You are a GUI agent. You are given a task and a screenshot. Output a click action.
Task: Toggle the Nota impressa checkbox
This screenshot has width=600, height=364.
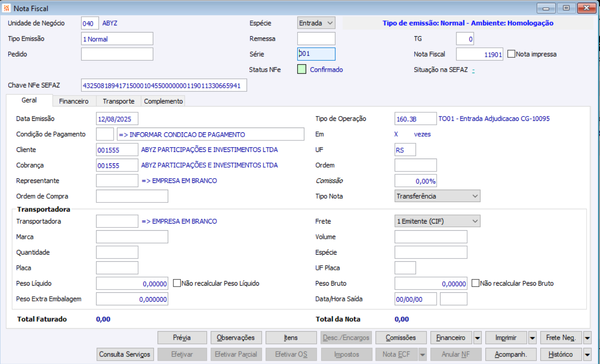[x=511, y=54]
